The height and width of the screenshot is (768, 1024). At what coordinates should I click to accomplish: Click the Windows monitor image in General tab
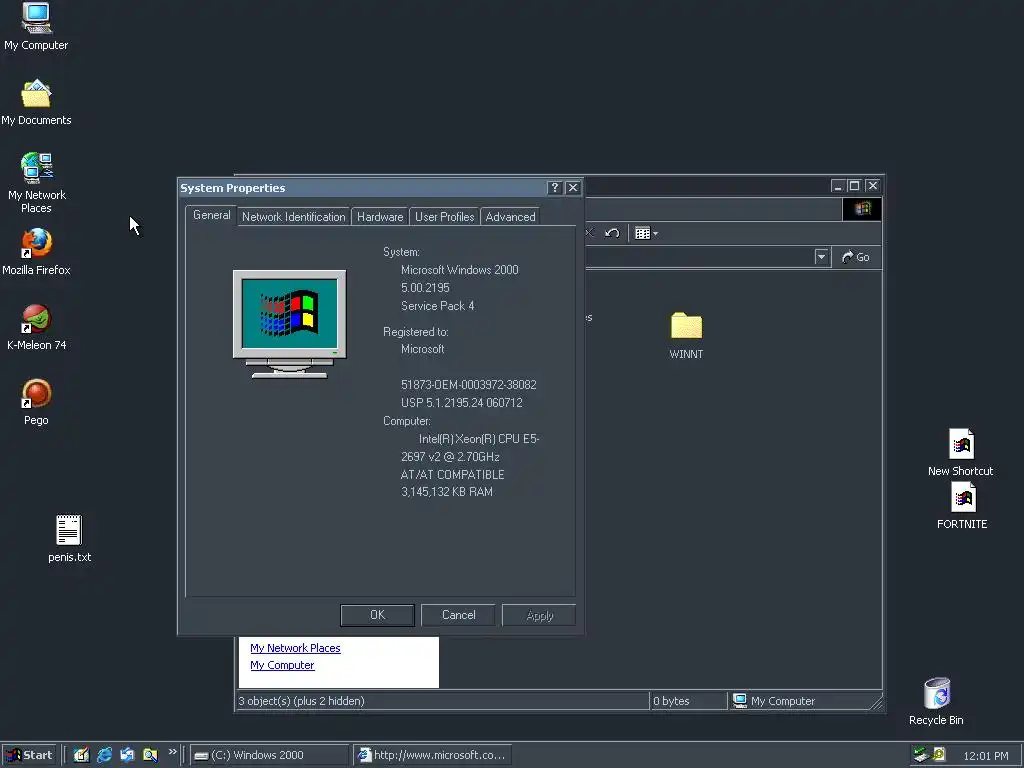289,324
